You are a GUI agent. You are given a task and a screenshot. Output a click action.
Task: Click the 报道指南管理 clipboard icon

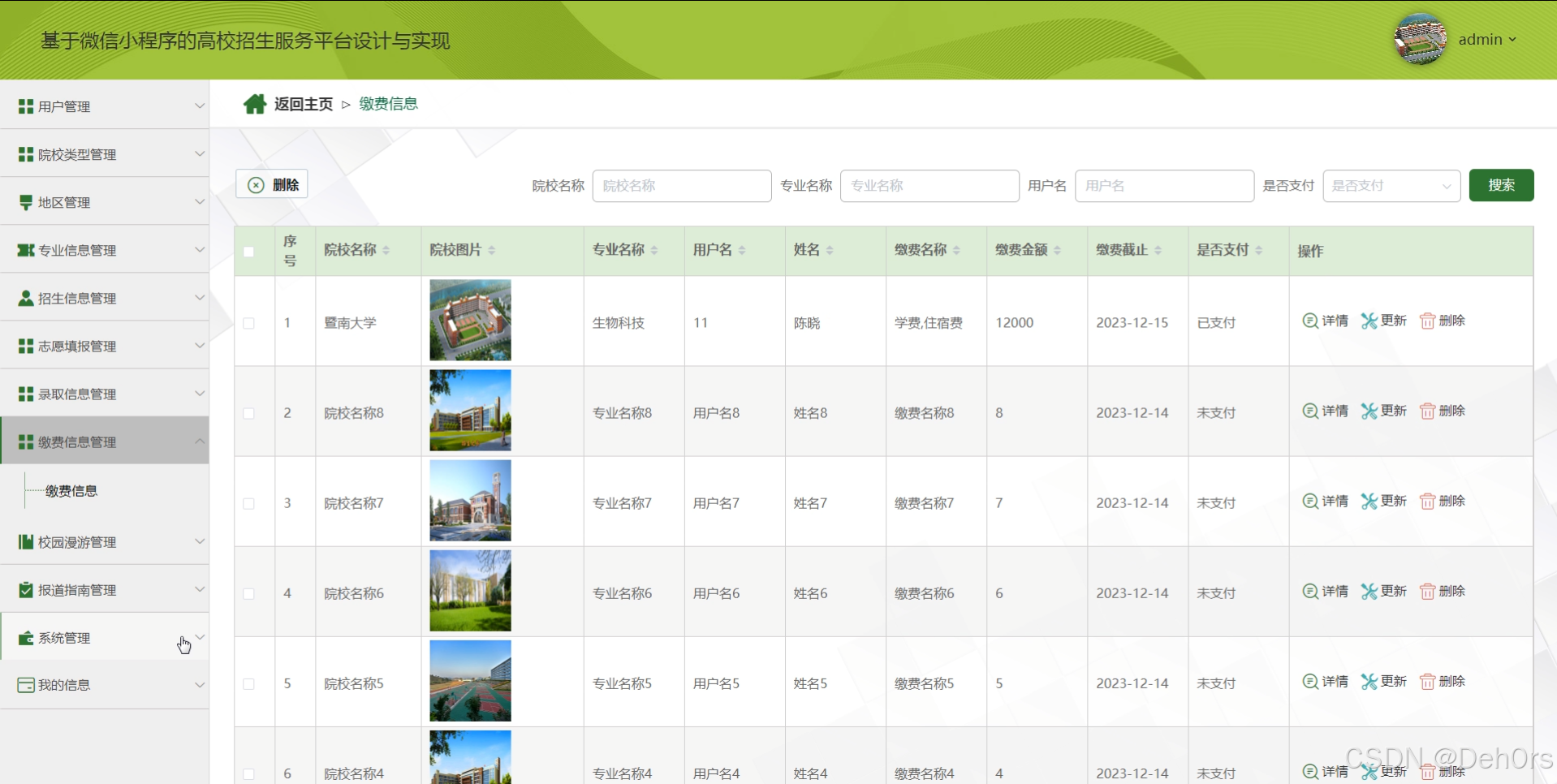[x=26, y=589]
